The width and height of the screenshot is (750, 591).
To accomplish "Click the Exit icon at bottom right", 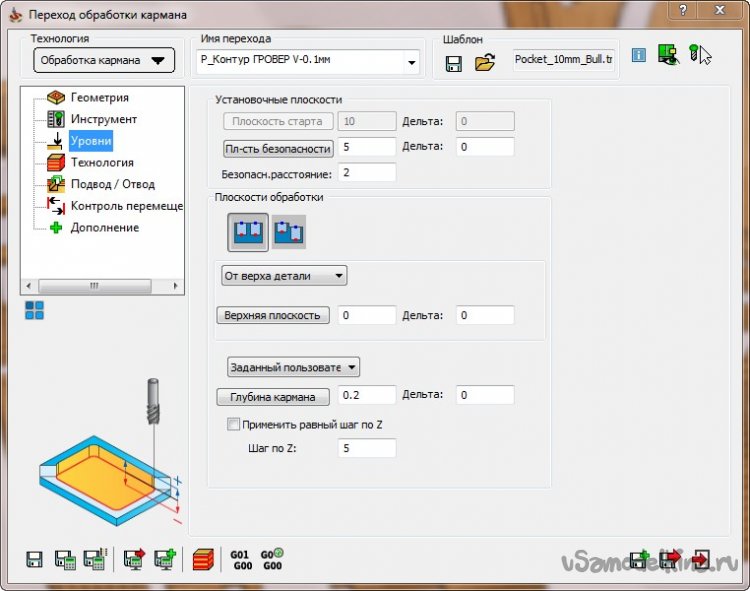I will click(702, 559).
